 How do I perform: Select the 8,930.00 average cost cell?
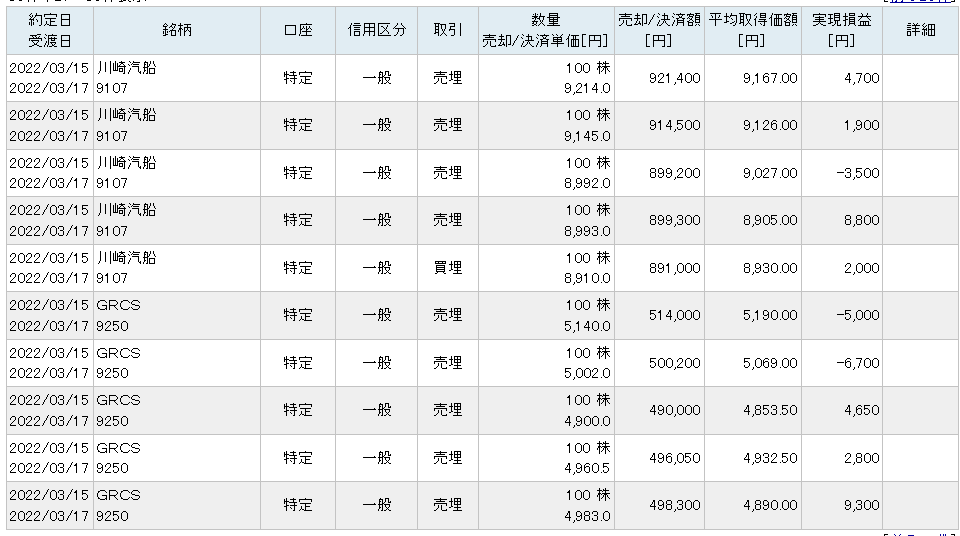tap(753, 268)
